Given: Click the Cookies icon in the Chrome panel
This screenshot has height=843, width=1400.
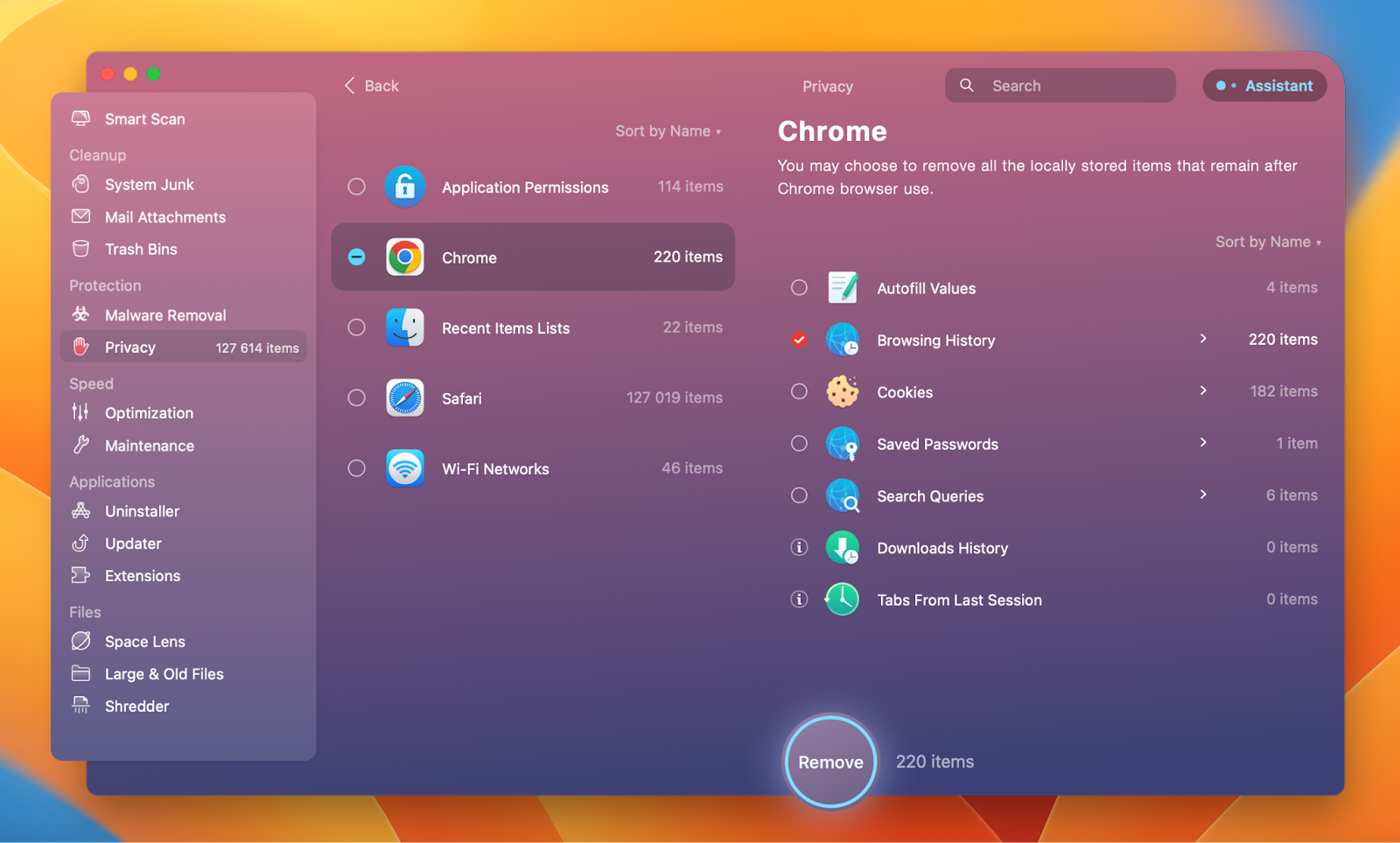Looking at the screenshot, I should coord(841,391).
